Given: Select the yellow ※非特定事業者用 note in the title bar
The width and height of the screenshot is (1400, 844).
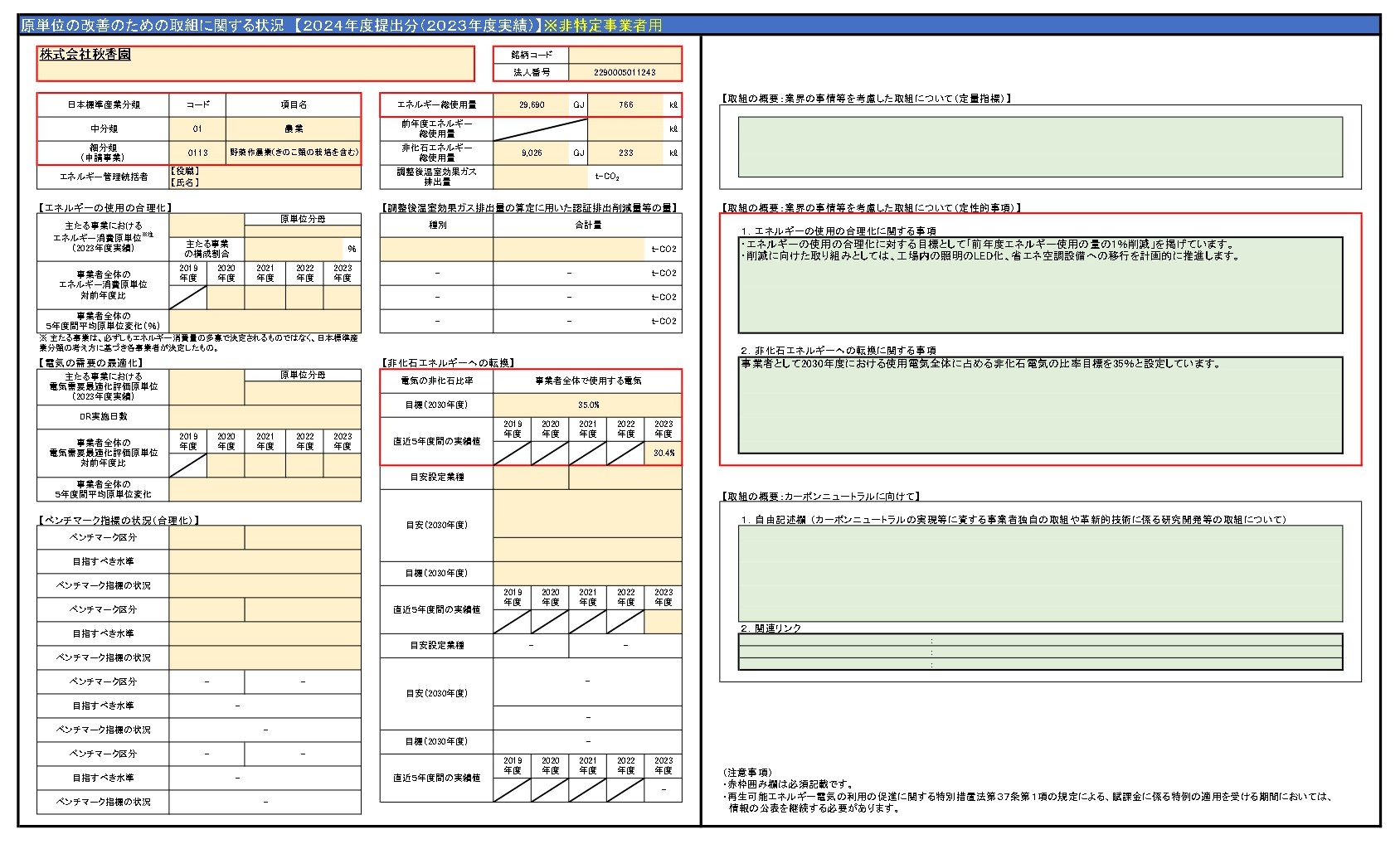Looking at the screenshot, I should (603, 26).
